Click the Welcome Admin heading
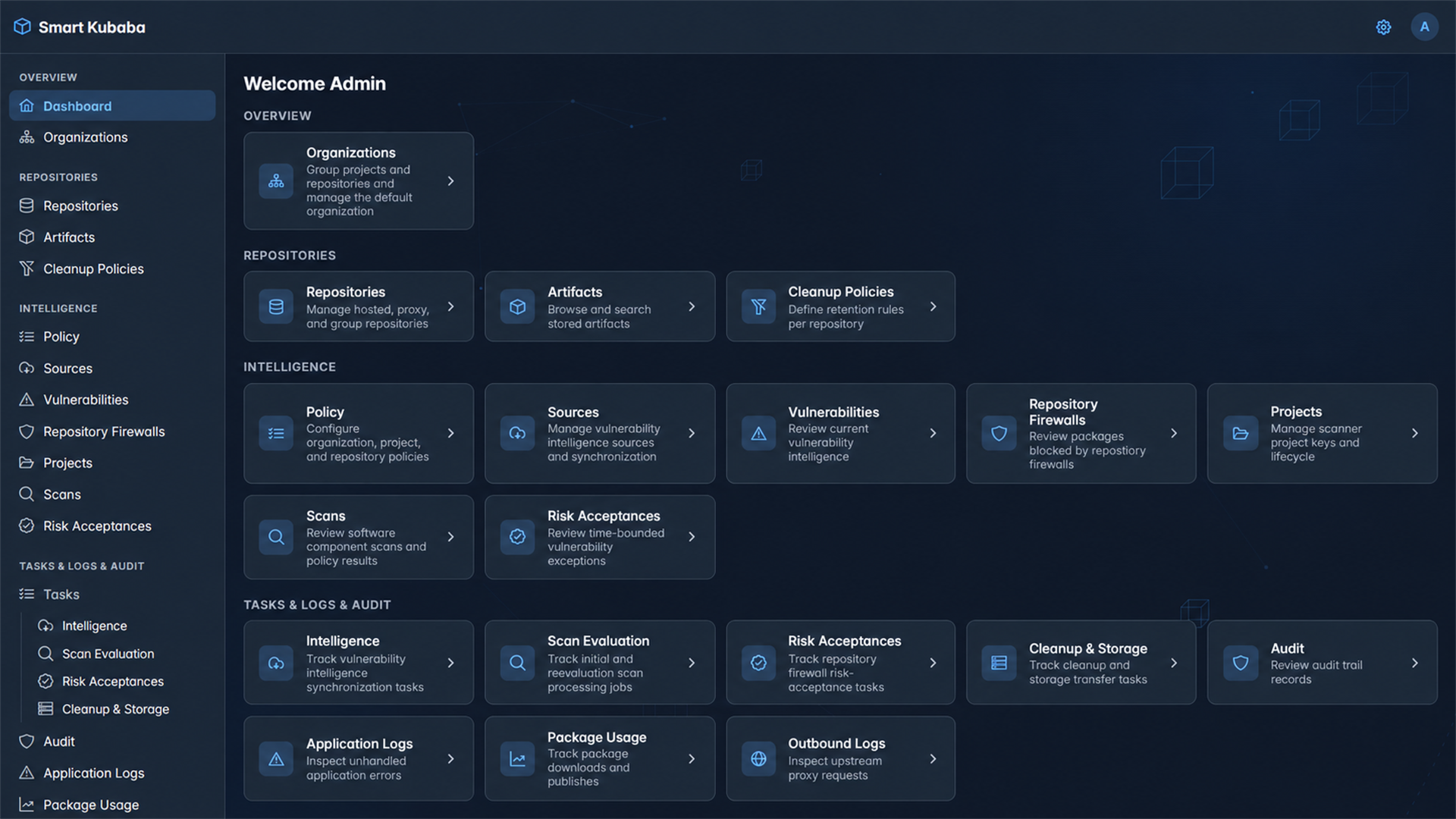The width and height of the screenshot is (1456, 819). 315,84
